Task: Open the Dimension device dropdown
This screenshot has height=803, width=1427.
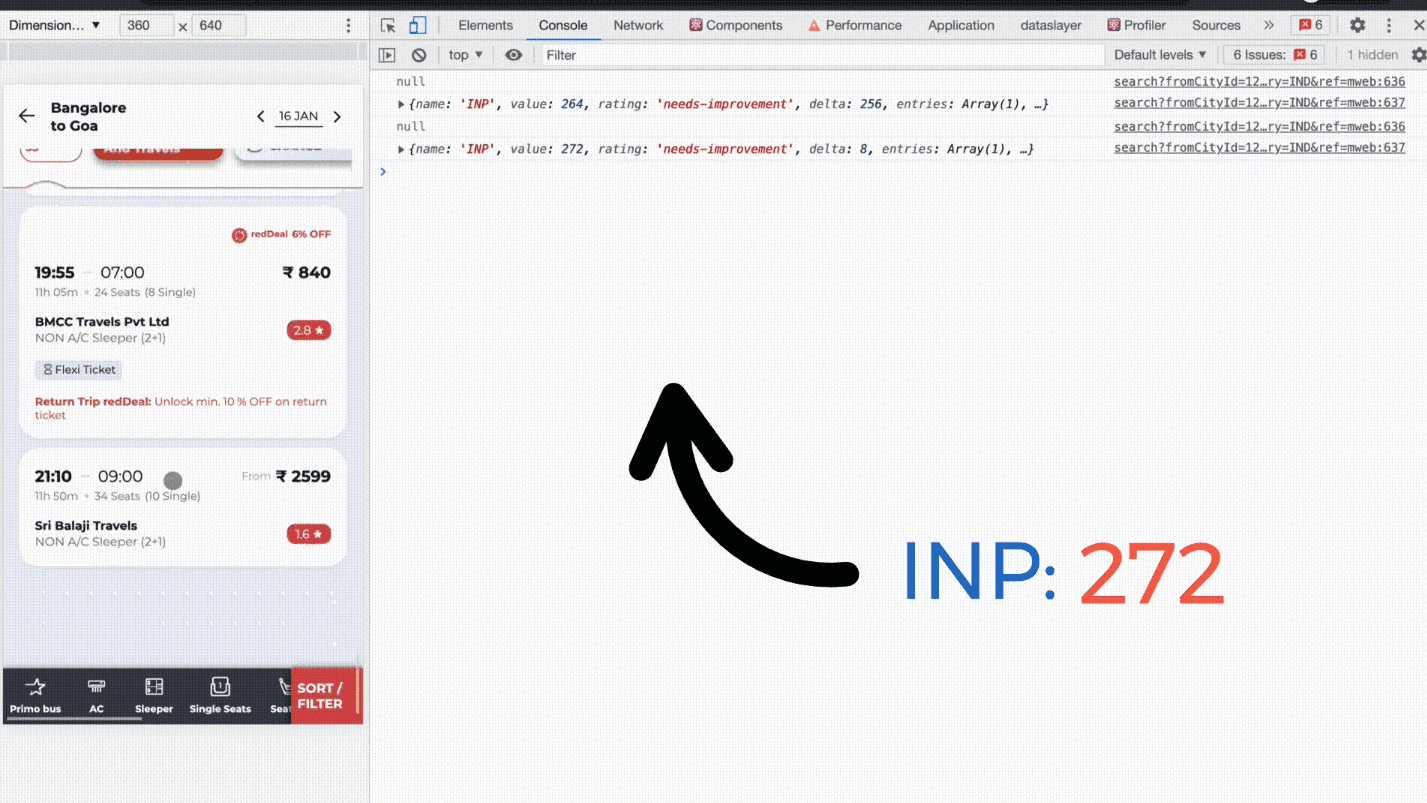Action: [x=55, y=24]
